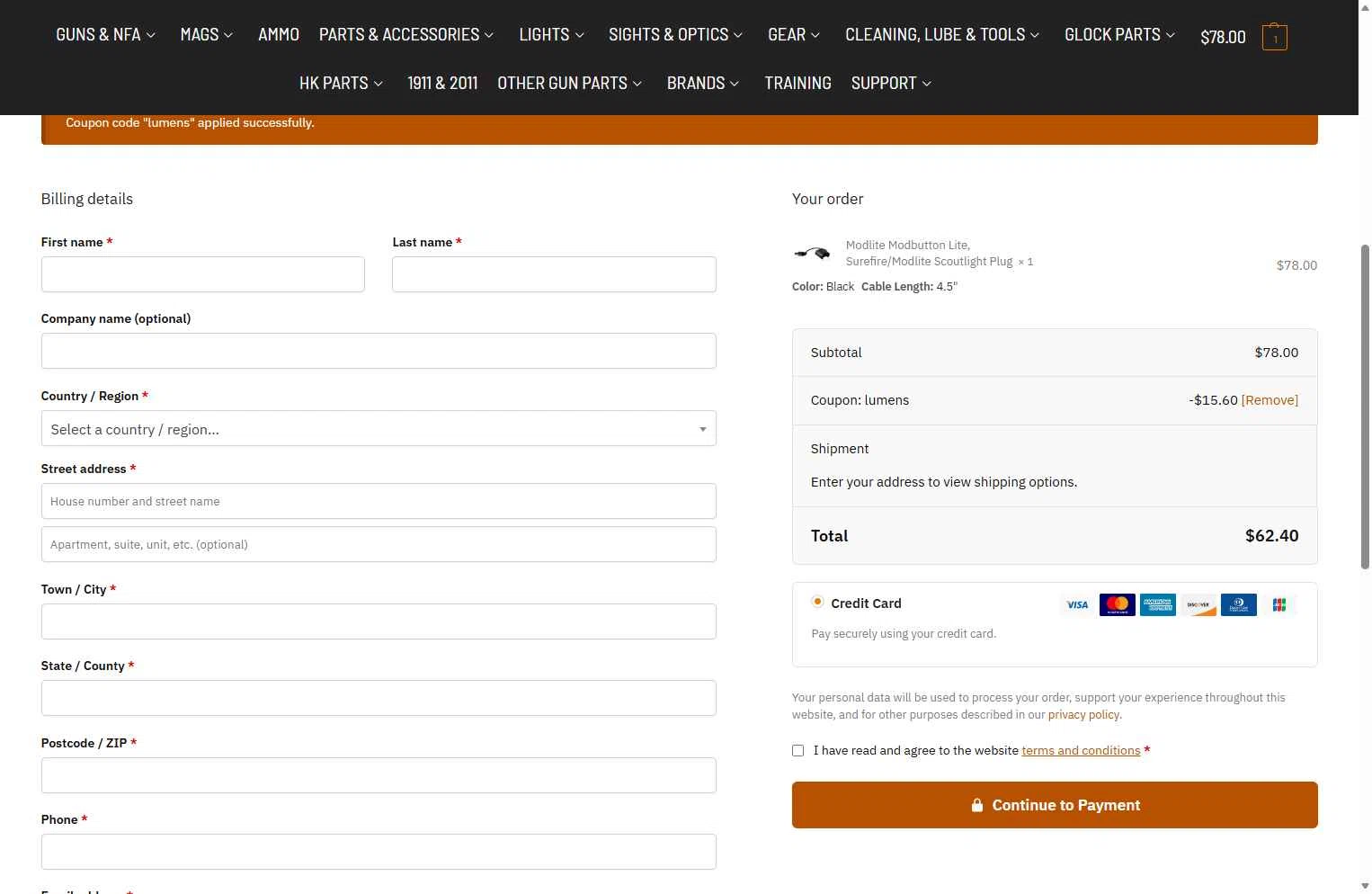Expand the Guns & NFA menu

tap(106, 35)
